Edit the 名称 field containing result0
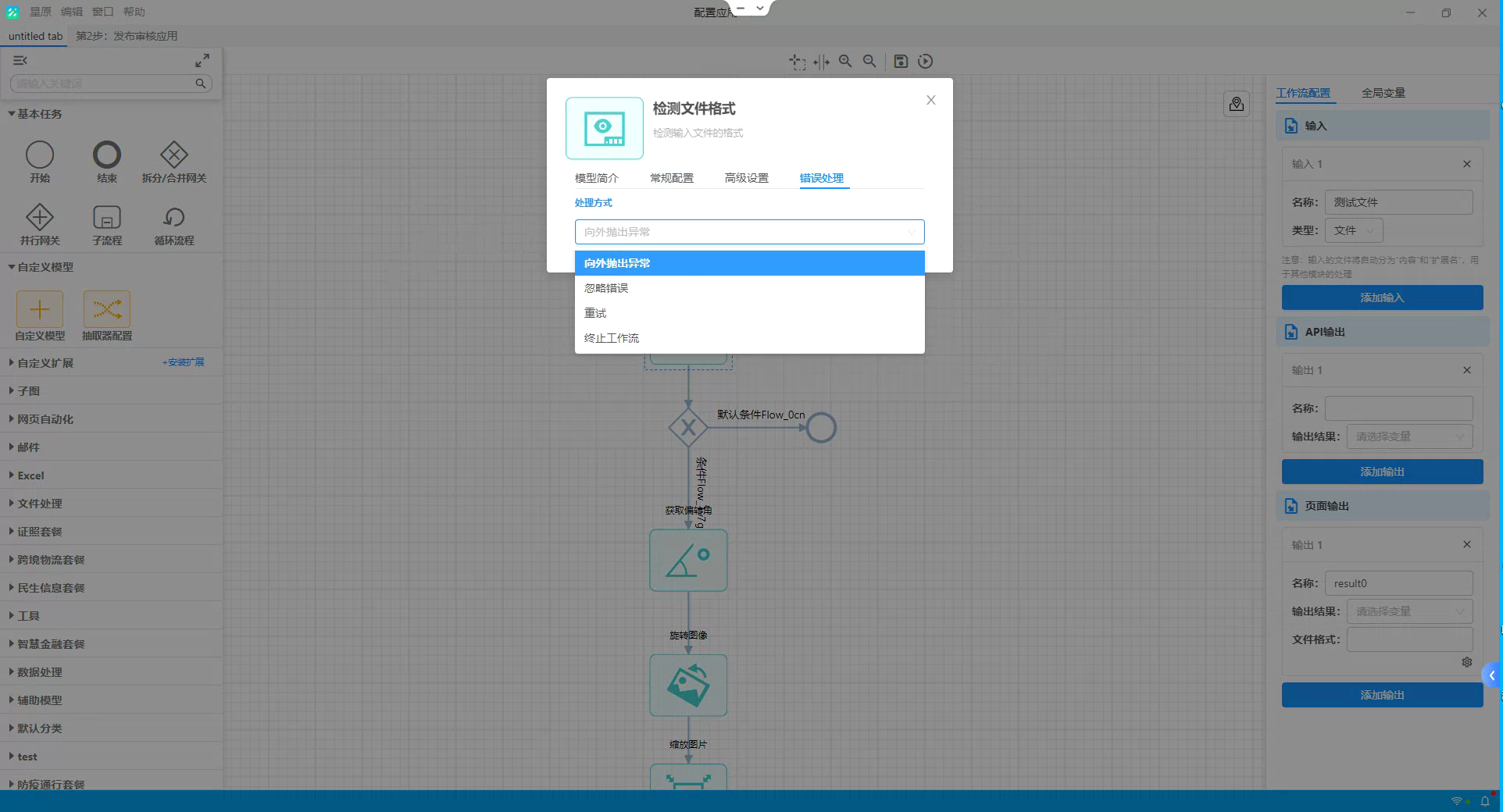The width and height of the screenshot is (1503, 812). click(x=1398, y=583)
